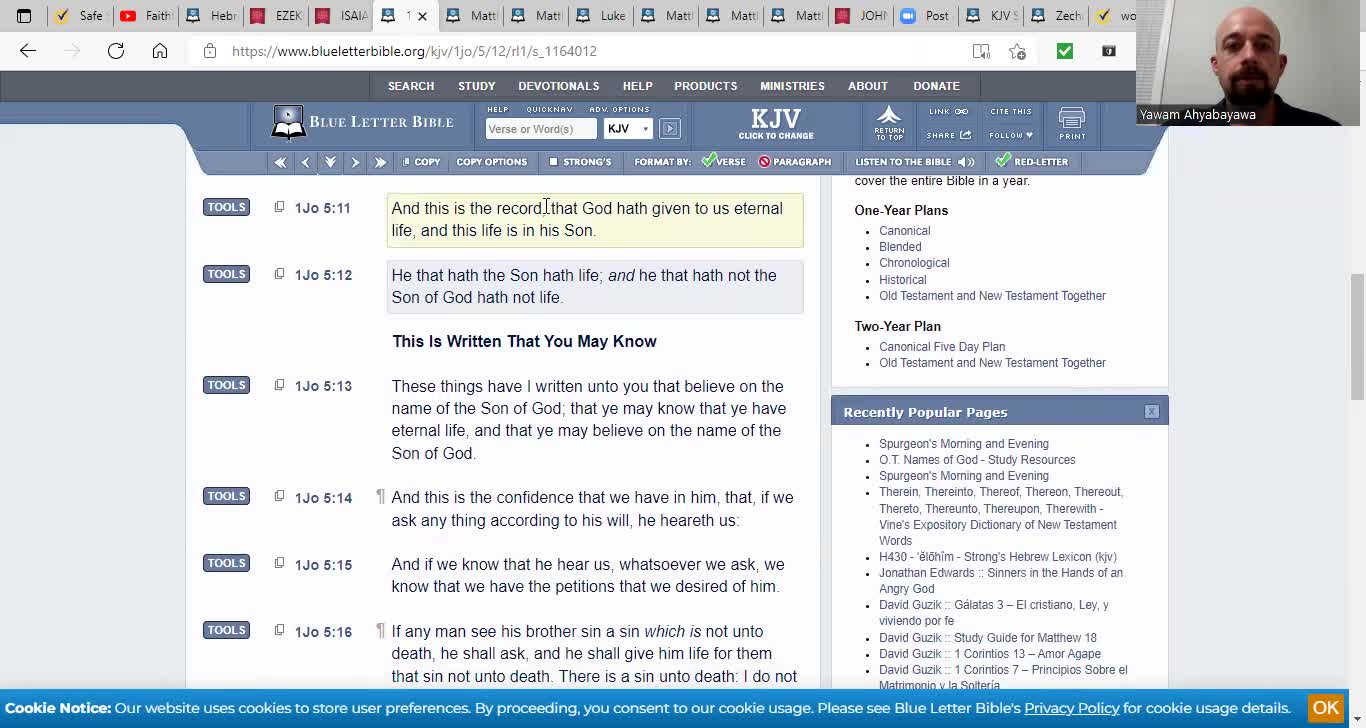Jump to next book double-arrow
1366x728 pixels.
click(380, 162)
